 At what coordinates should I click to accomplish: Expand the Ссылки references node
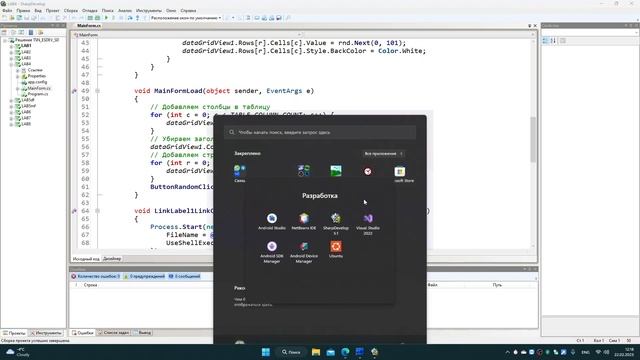tap(18, 70)
